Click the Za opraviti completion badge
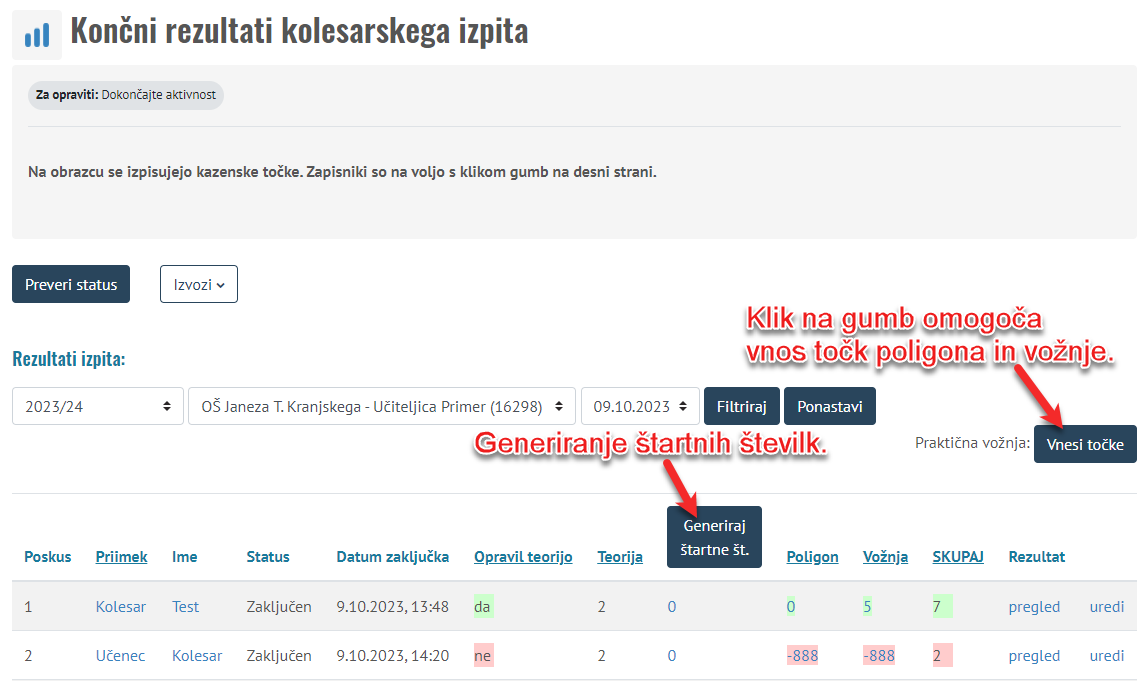Image resolution: width=1148 pixels, height=681 pixels. pyautogui.click(x=126, y=95)
